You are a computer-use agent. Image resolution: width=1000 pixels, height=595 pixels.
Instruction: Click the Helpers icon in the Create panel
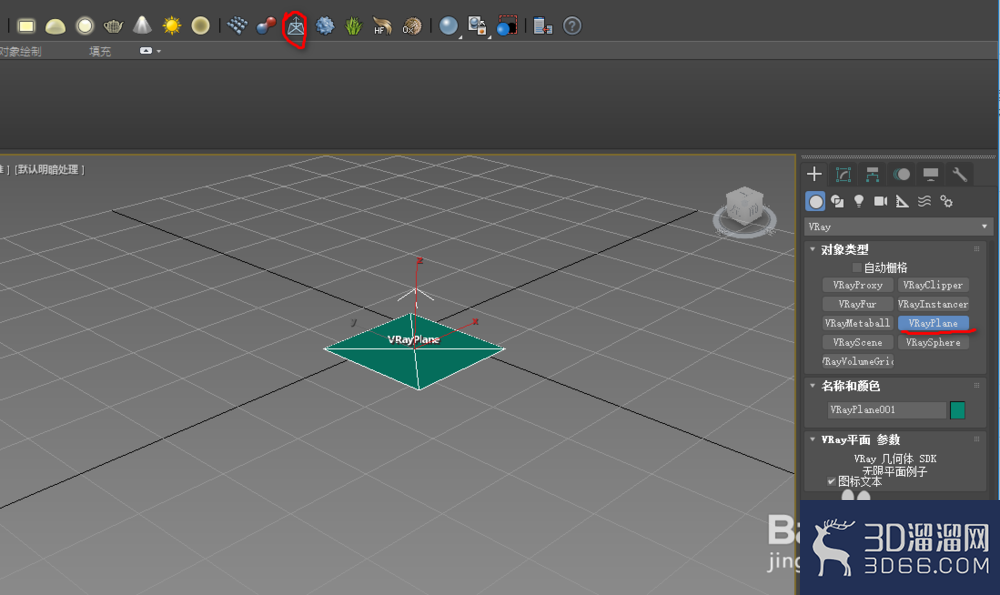click(902, 201)
